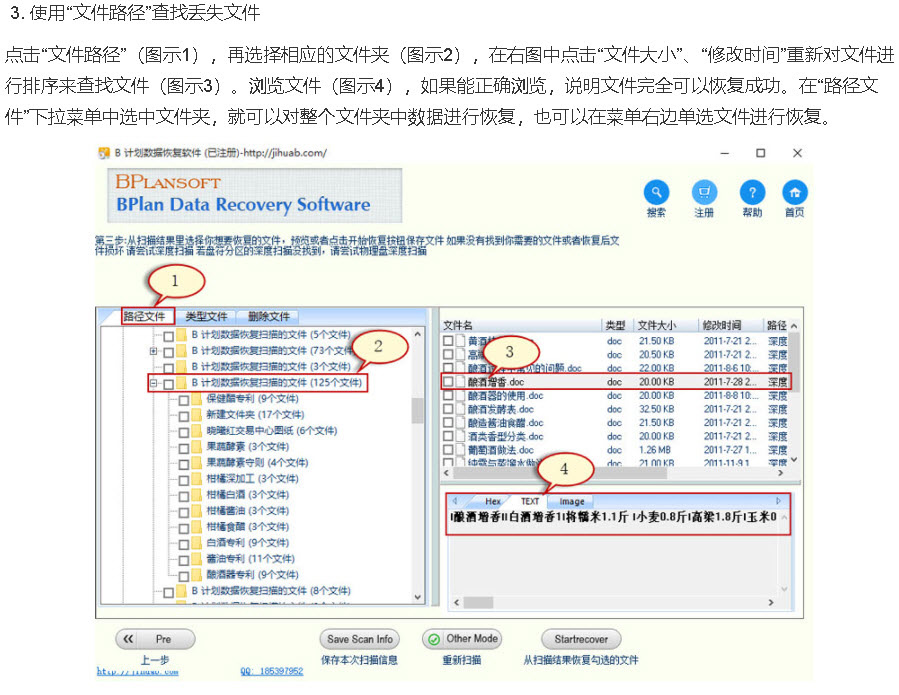Click the double-arrow icon on Pre button

point(128,639)
